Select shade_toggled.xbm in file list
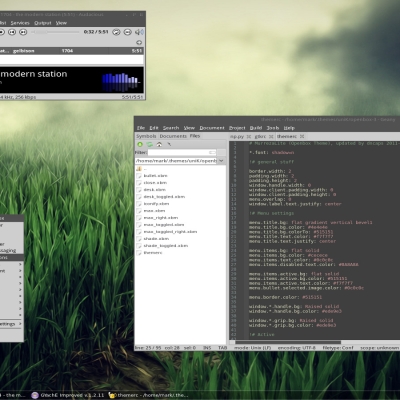Screen dimensions: 400x400 166,246
